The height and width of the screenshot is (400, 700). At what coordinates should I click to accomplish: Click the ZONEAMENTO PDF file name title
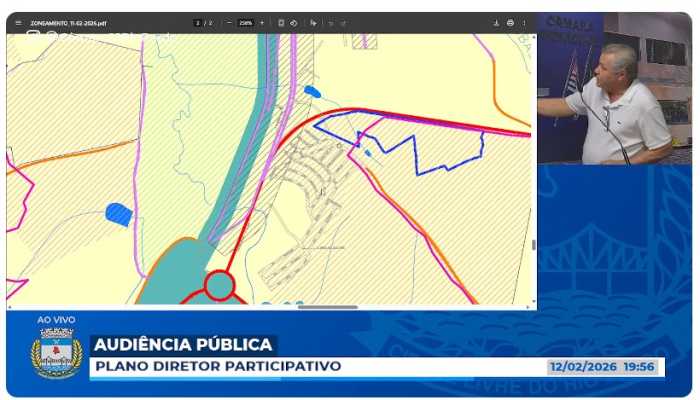[69, 23]
